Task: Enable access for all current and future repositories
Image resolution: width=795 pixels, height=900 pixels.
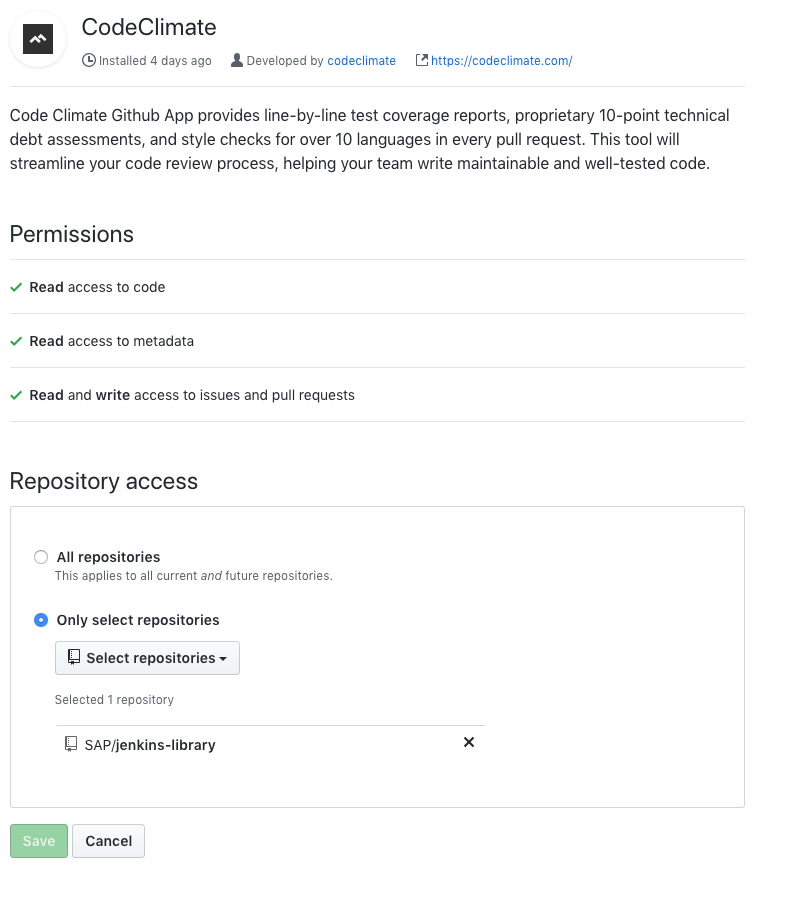Action: (40, 557)
